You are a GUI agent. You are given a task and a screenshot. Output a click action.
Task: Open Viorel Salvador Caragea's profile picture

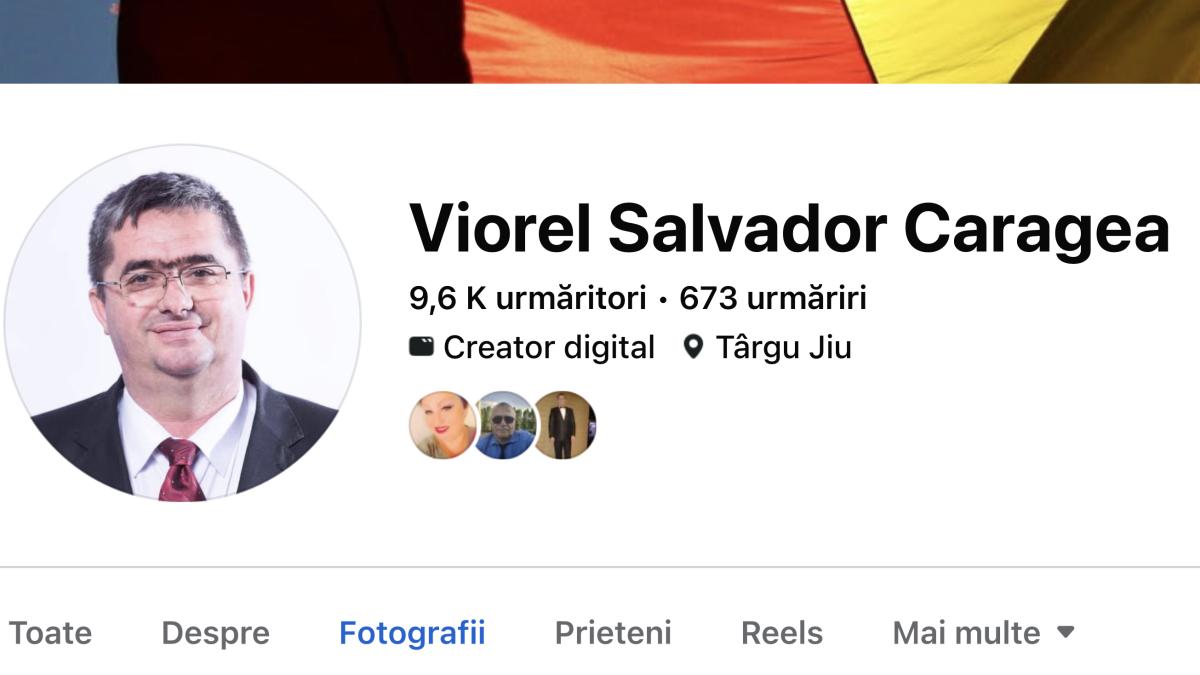182,322
